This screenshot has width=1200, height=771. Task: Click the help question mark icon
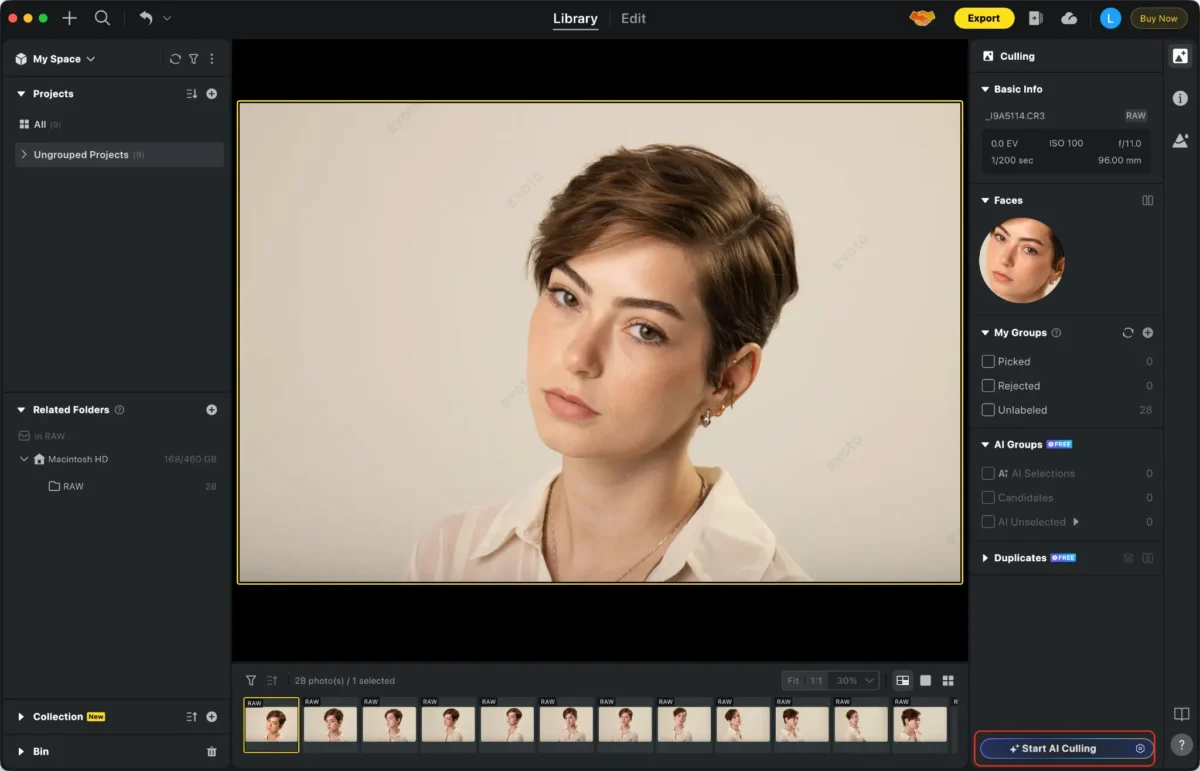(1183, 745)
